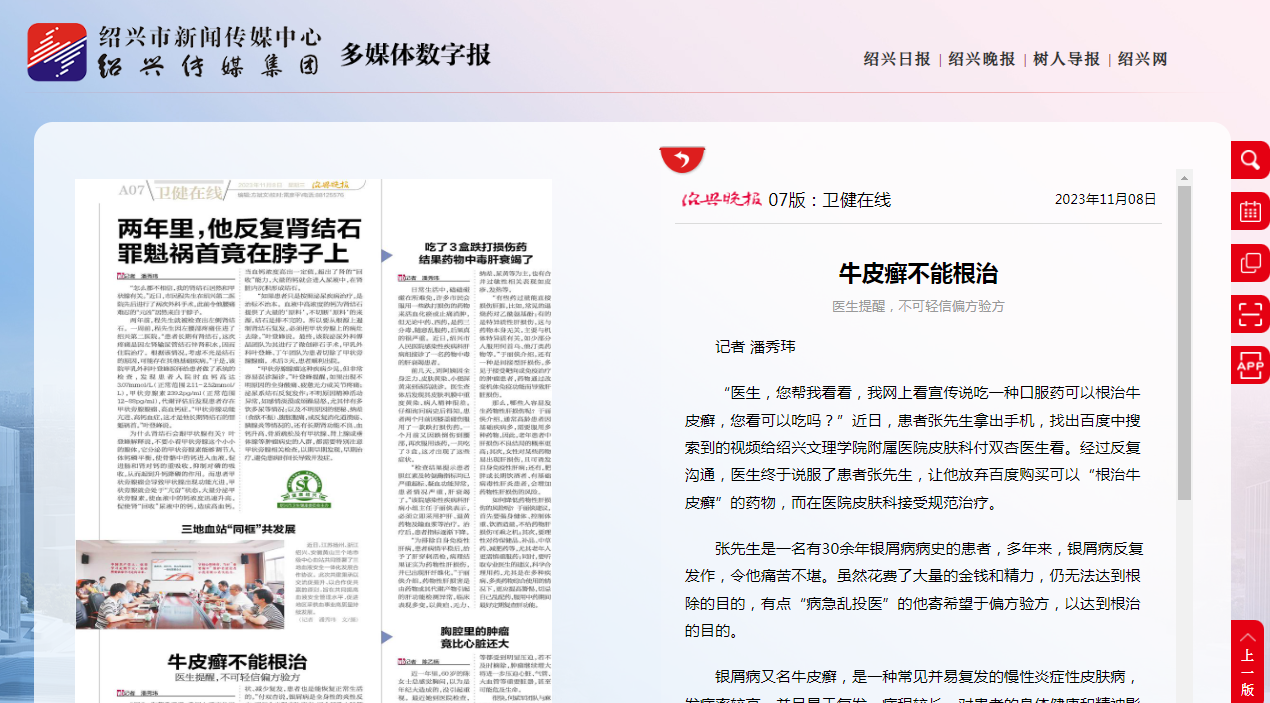Click the red search icon in the sidebar
The height and width of the screenshot is (703, 1270).
click(x=1250, y=160)
